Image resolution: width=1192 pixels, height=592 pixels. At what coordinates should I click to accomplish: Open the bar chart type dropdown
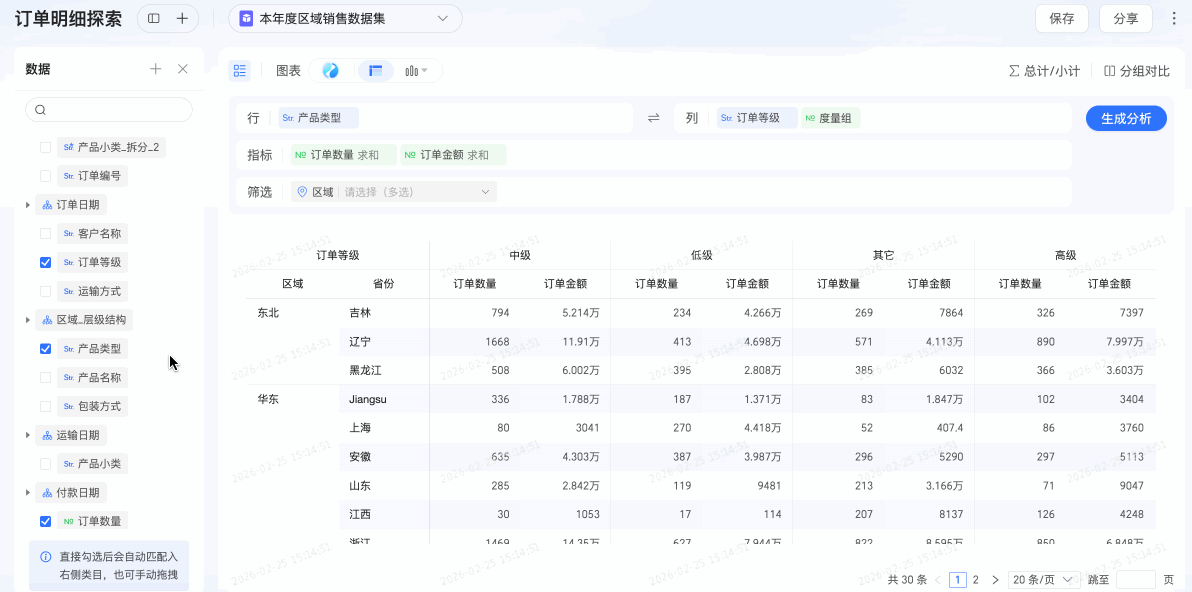pyautogui.click(x=417, y=71)
